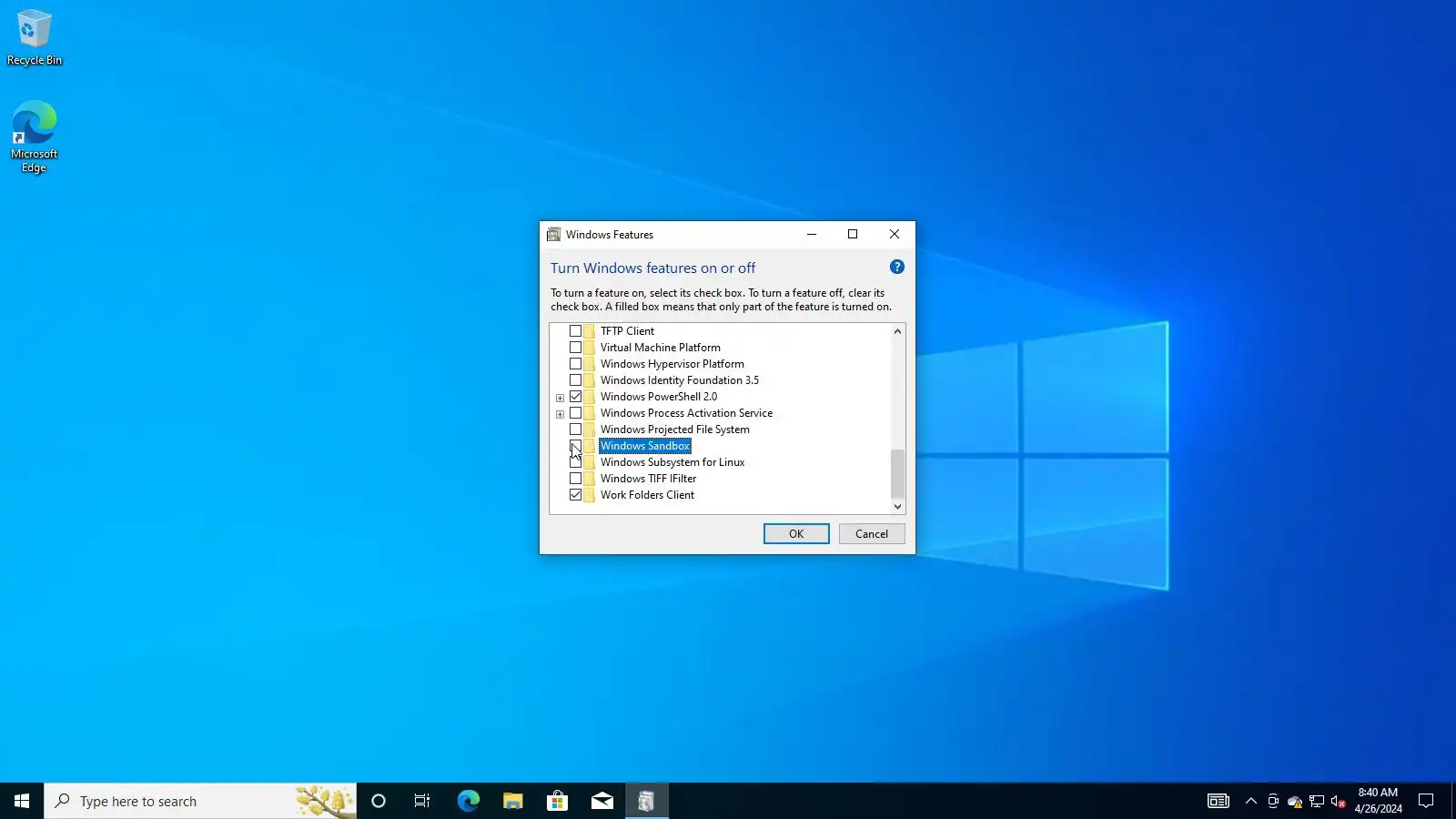The height and width of the screenshot is (819, 1456).
Task: Open the network status tray icon
Action: point(1317,801)
